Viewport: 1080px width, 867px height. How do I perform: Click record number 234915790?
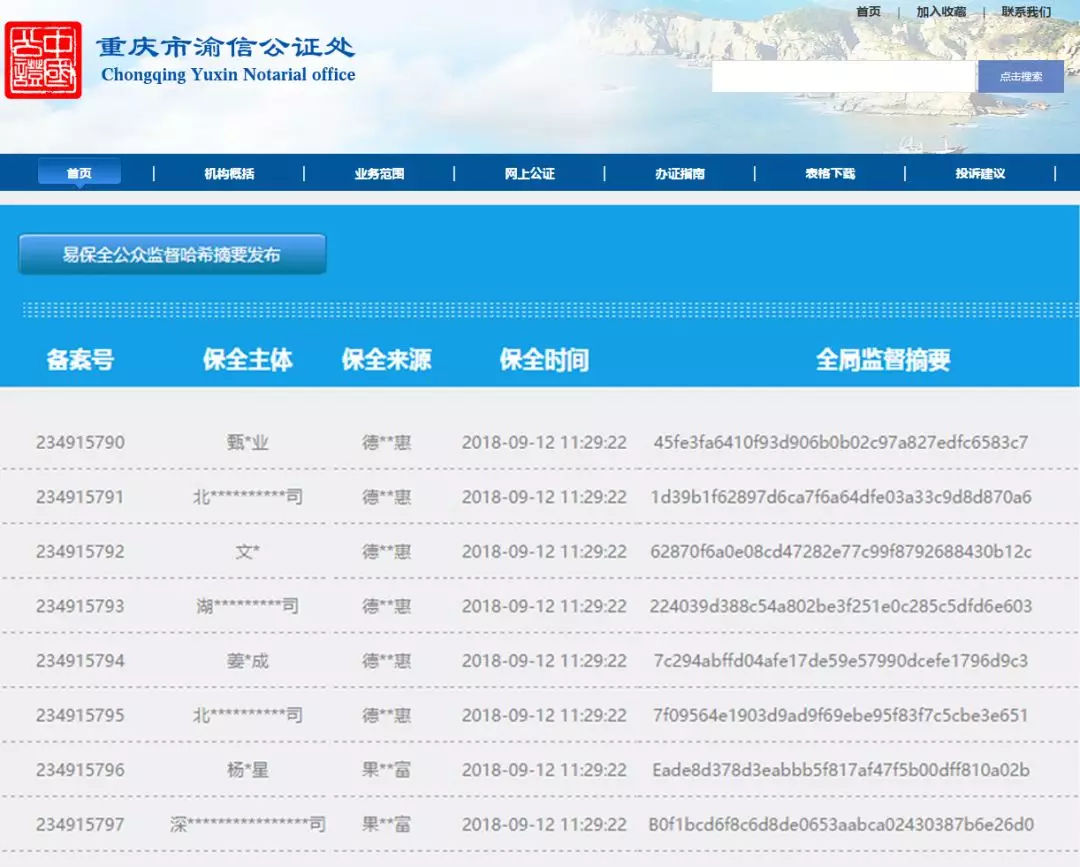click(81, 442)
